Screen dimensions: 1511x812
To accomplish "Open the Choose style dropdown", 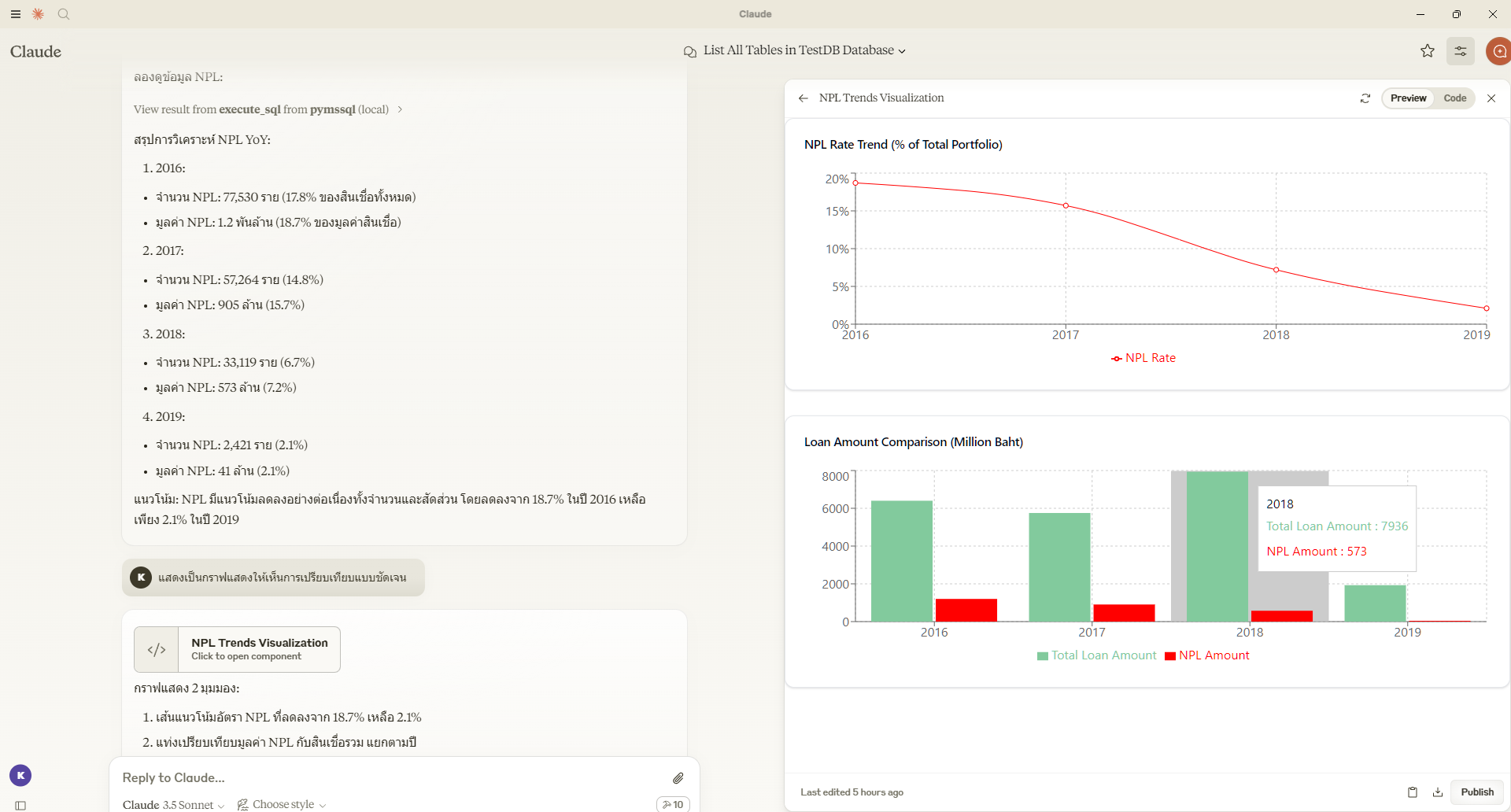I will (280, 804).
